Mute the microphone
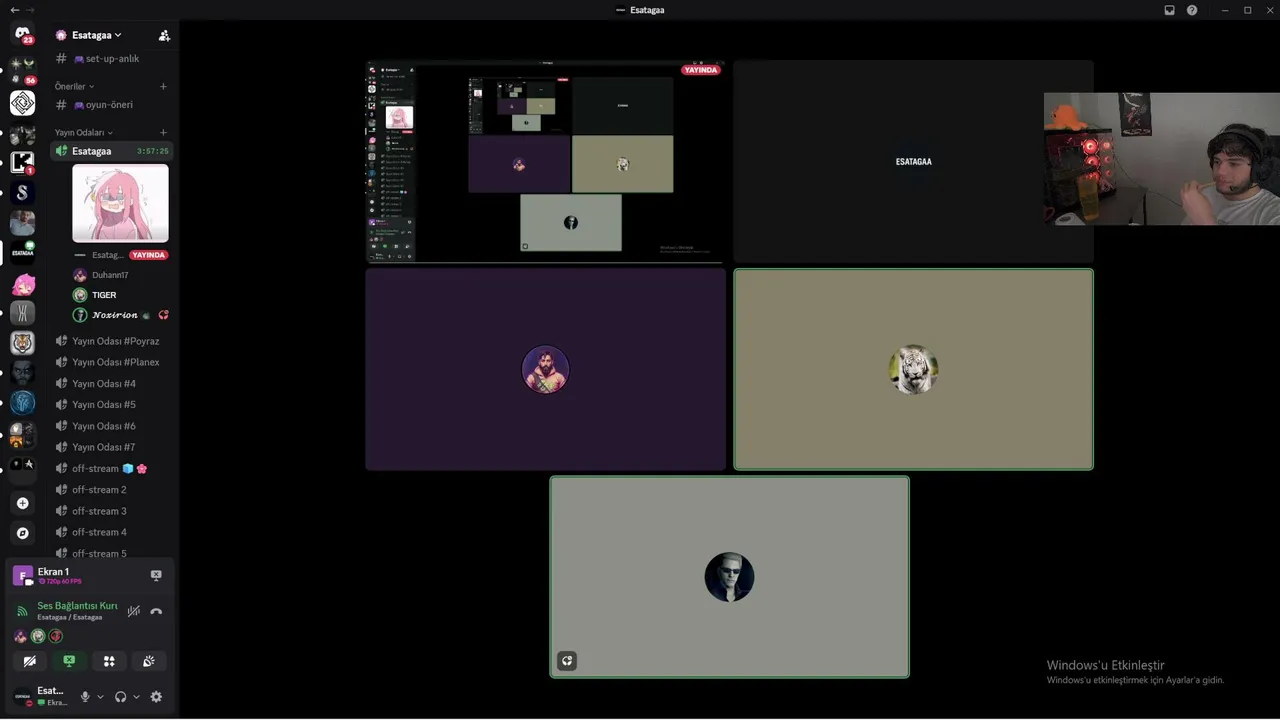Image resolution: width=1280 pixels, height=720 pixels. click(85, 697)
